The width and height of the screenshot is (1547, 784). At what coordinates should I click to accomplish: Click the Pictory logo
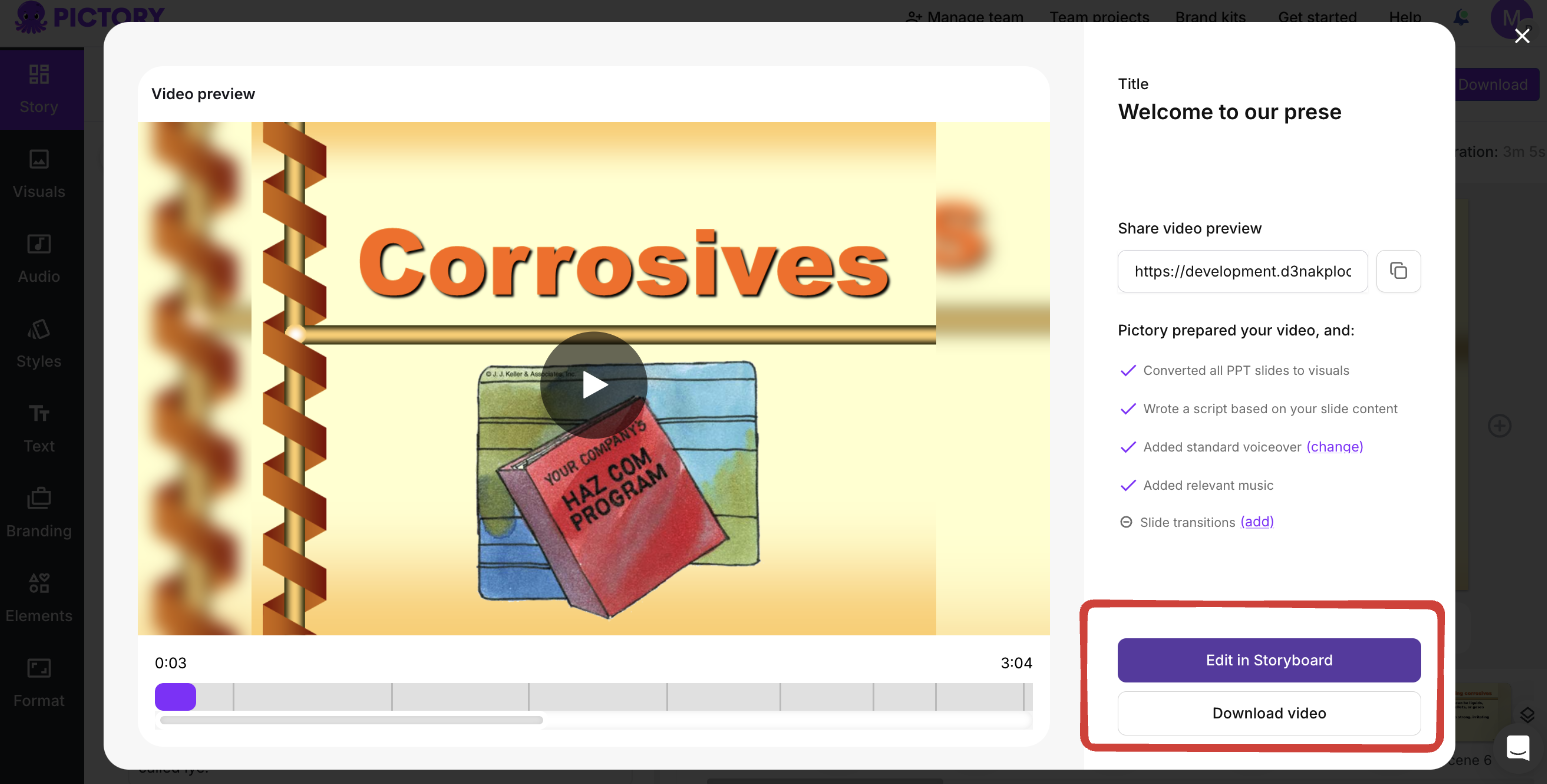coord(90,16)
